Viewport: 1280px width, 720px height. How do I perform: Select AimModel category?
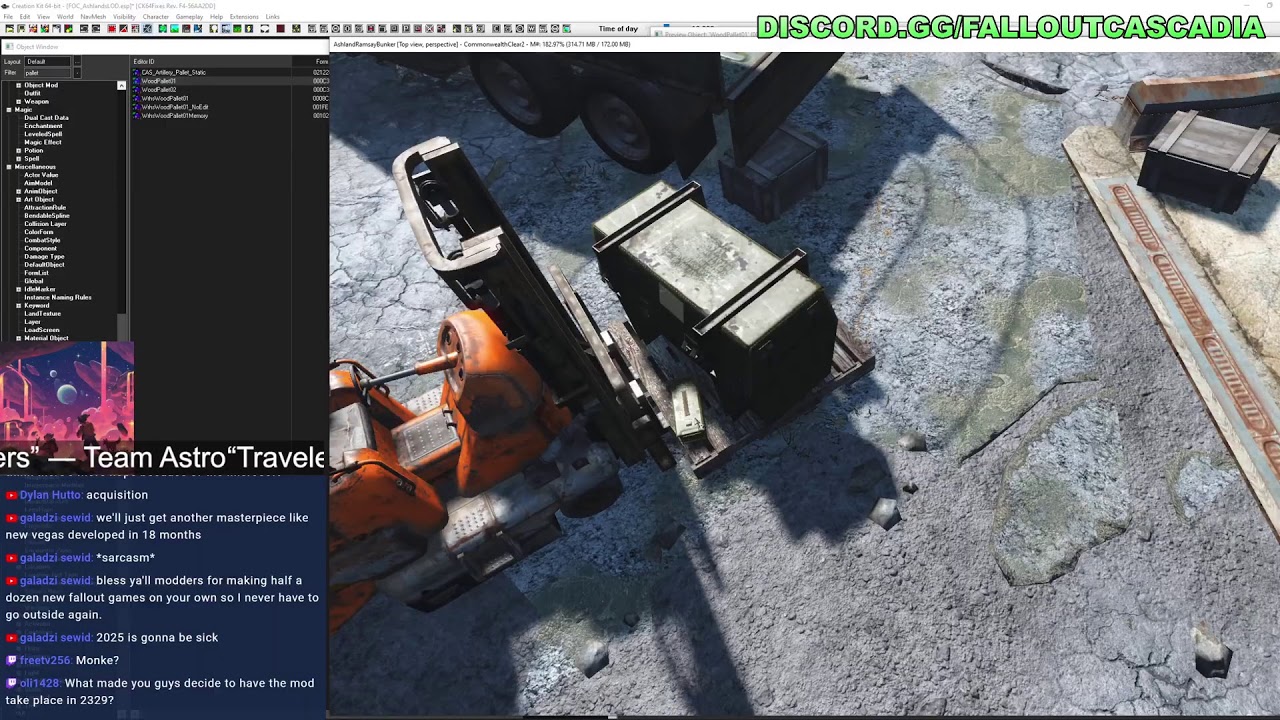pos(38,183)
